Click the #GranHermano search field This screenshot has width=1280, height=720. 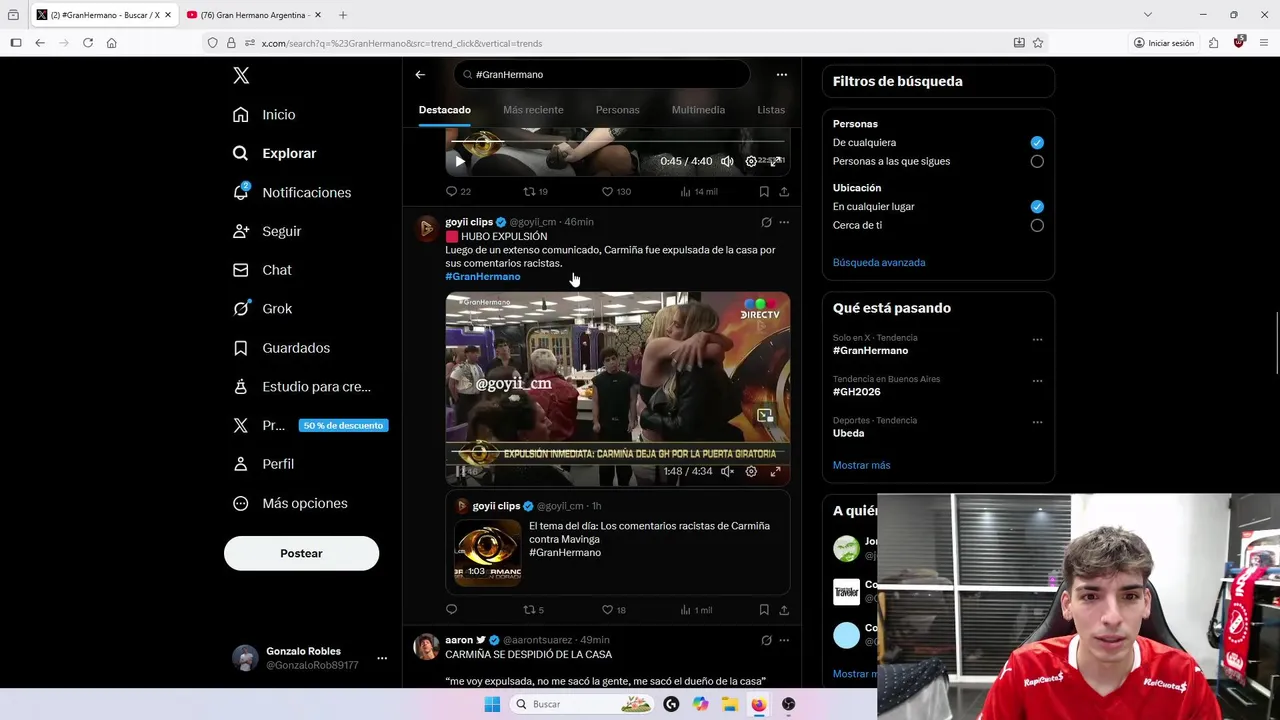pos(601,74)
